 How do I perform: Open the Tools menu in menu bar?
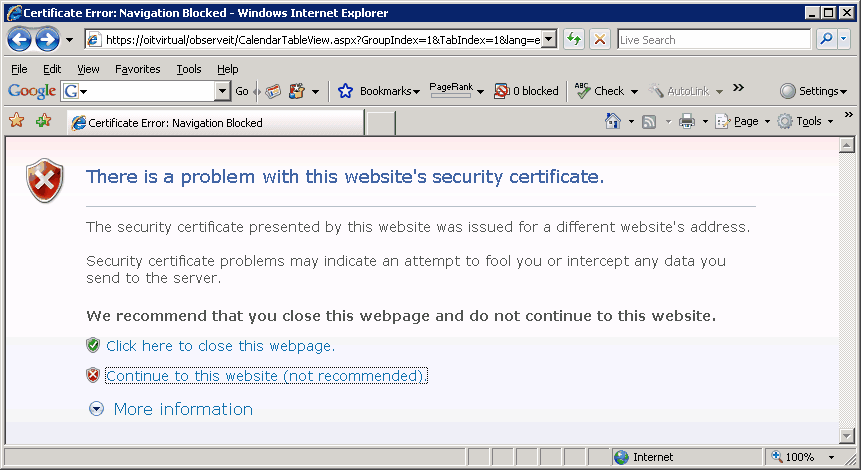pos(188,69)
